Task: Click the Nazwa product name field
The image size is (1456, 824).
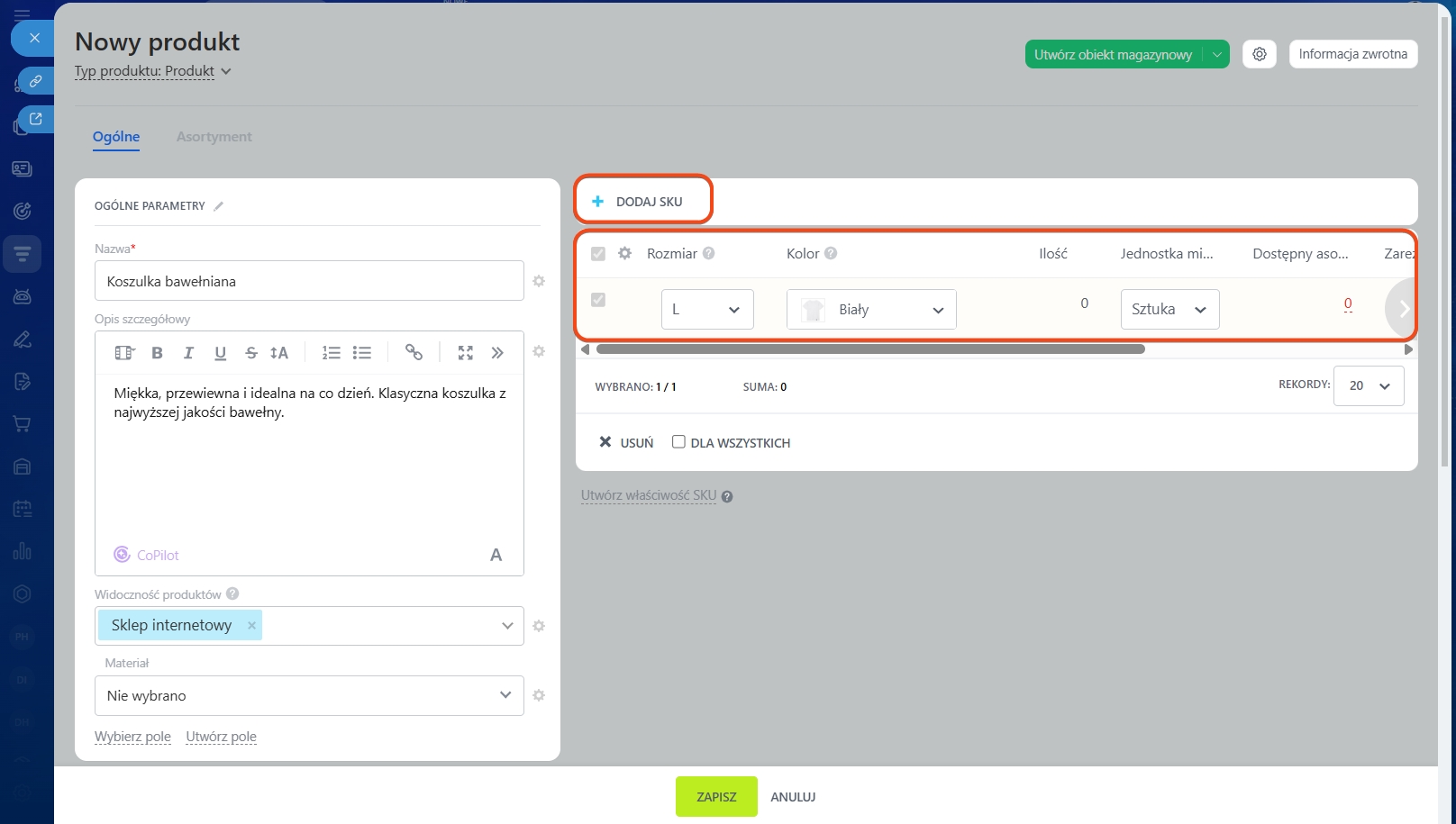Action: (x=309, y=281)
